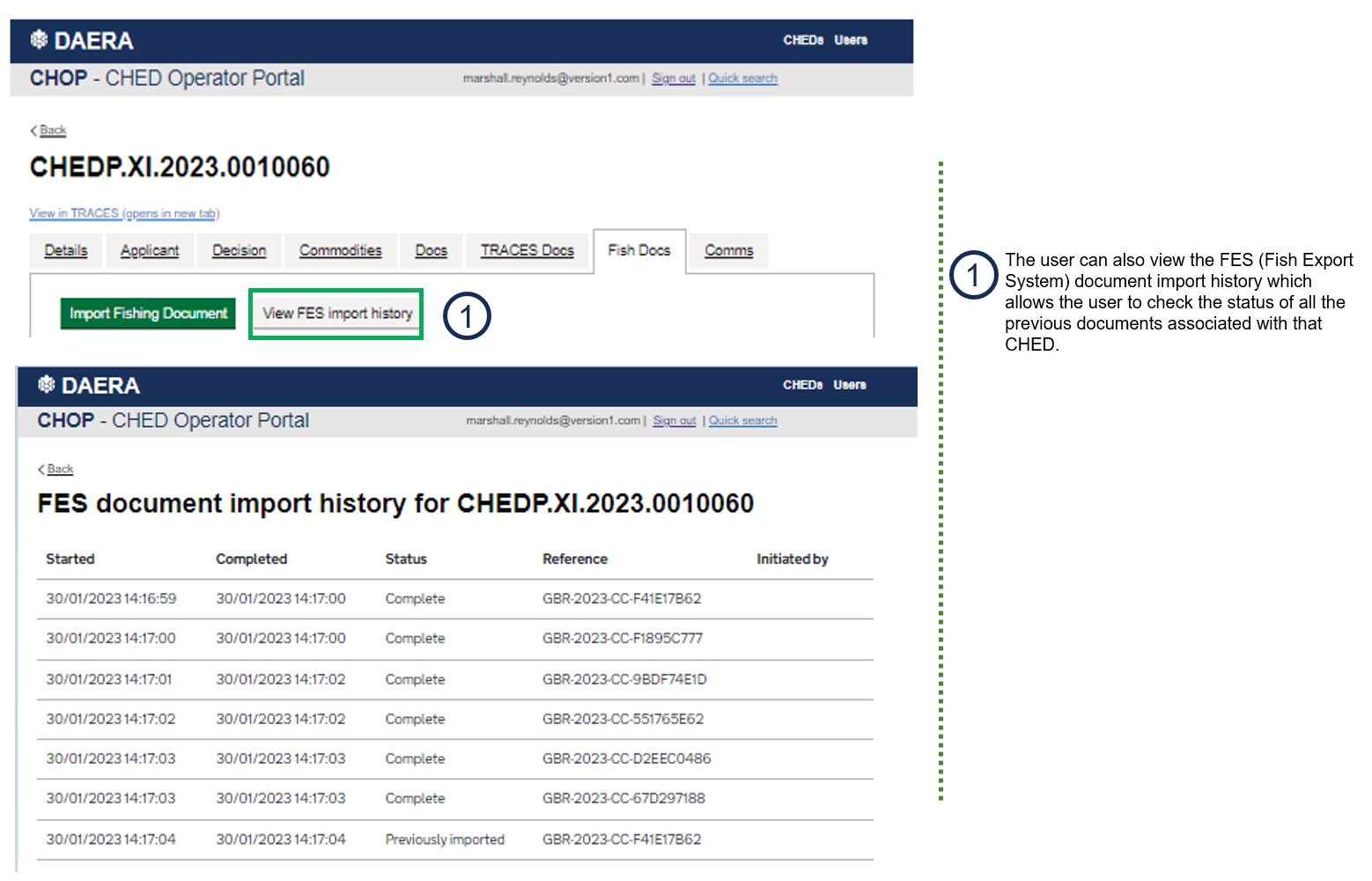1372x881 pixels.
Task: Select the started time 30/01/2023 14:17:01
Action: (x=109, y=679)
